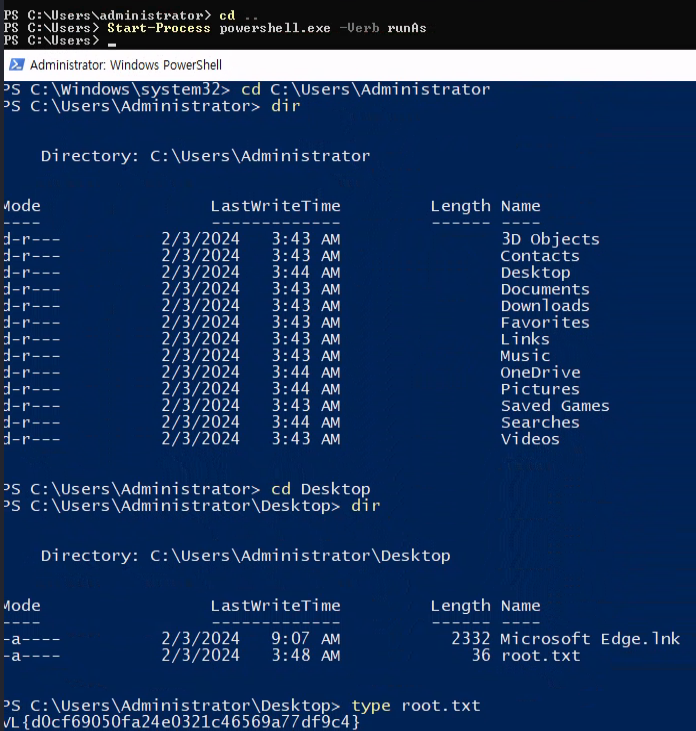Viewport: 696px width, 731px height.
Task: Select the Favorites directory name
Action: pos(545,323)
